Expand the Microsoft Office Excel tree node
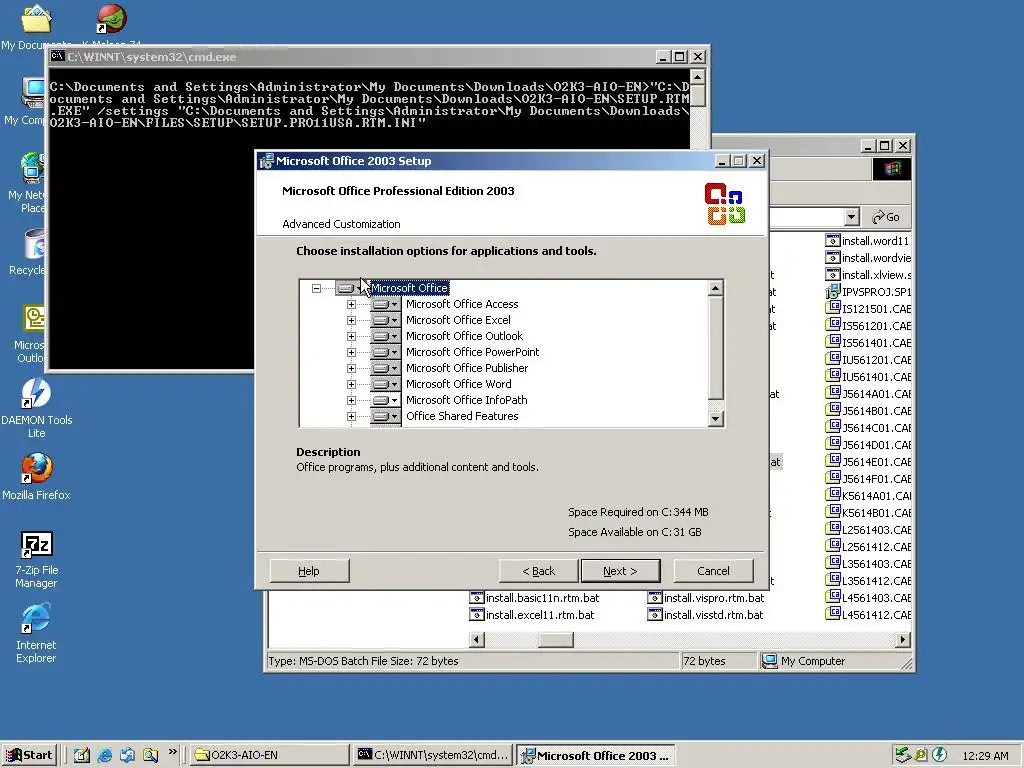1024x768 pixels. [x=351, y=320]
